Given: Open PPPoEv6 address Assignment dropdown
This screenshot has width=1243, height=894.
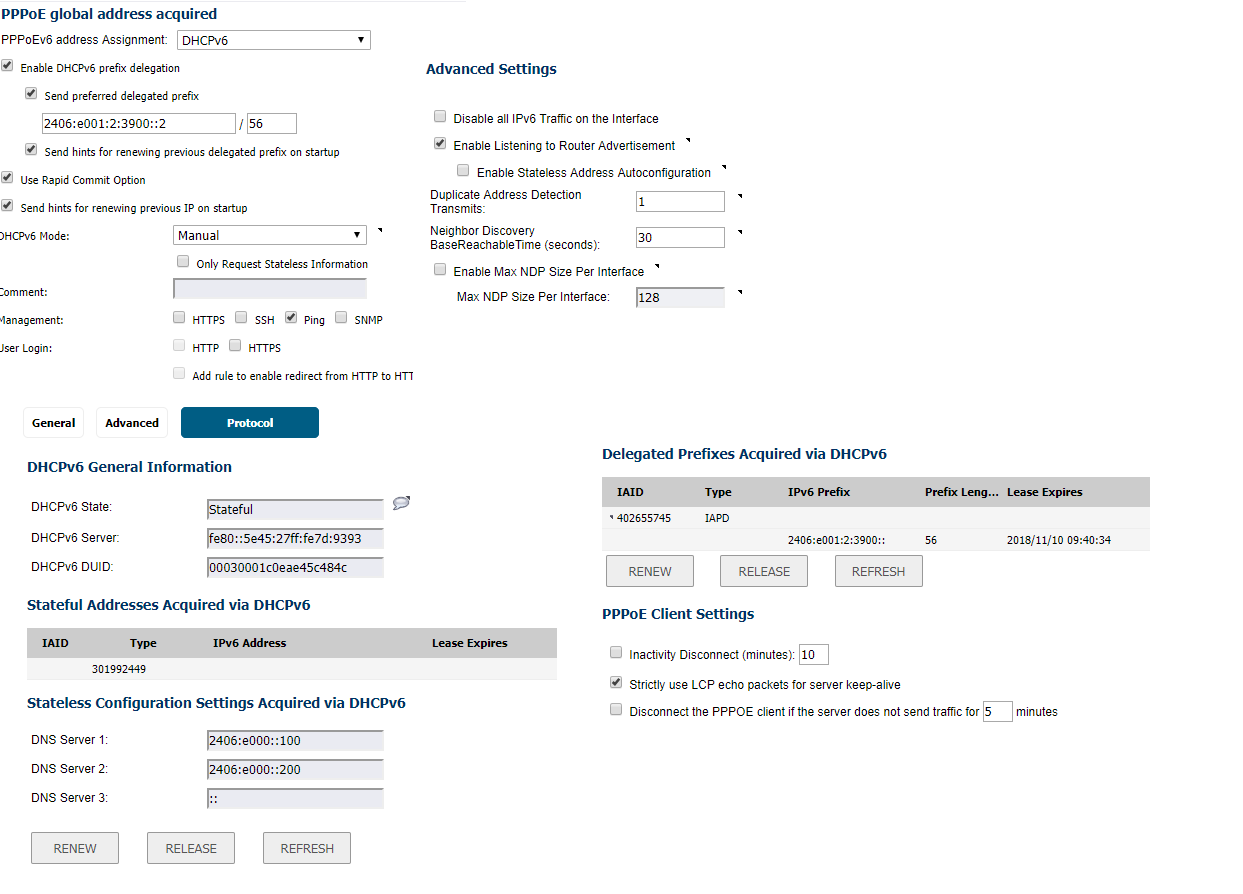Looking at the screenshot, I should pos(274,40).
